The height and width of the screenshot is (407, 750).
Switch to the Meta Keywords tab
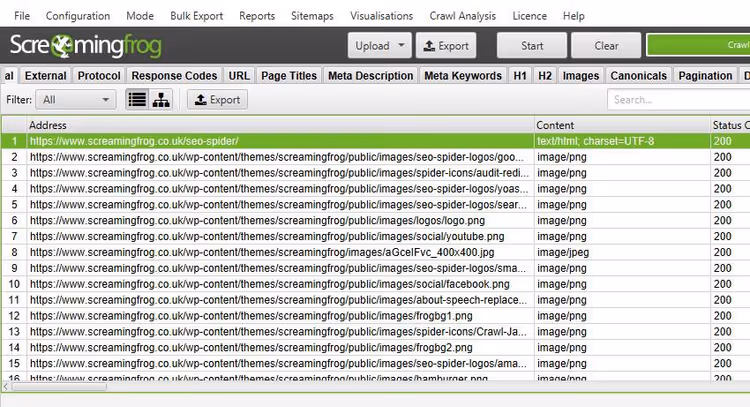(463, 76)
